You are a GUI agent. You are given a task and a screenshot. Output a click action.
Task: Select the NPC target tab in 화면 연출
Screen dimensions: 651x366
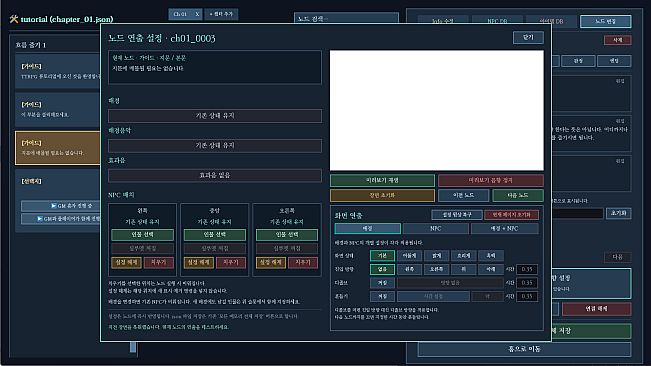click(436, 229)
